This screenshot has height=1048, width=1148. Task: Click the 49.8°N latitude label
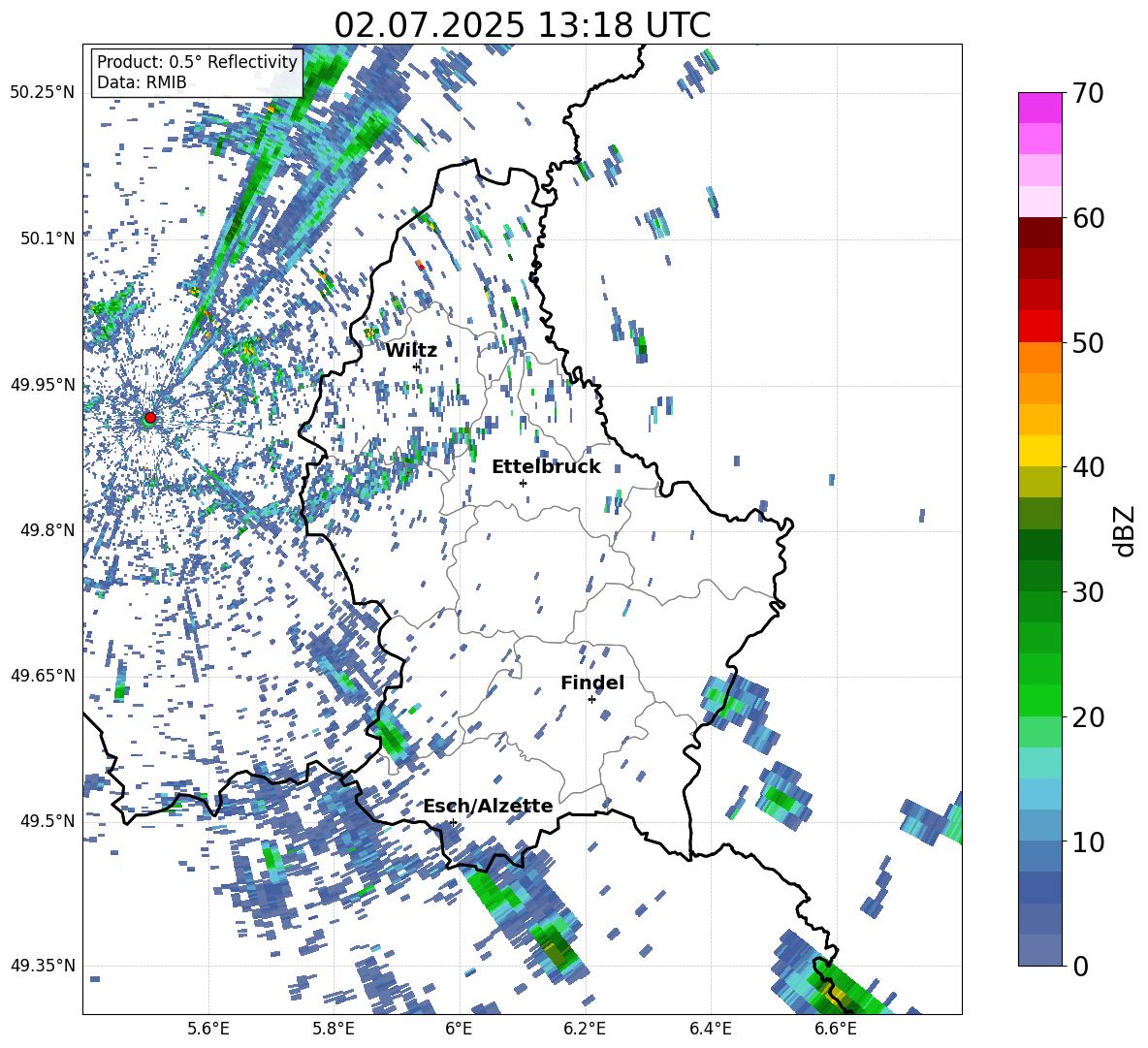(48, 530)
